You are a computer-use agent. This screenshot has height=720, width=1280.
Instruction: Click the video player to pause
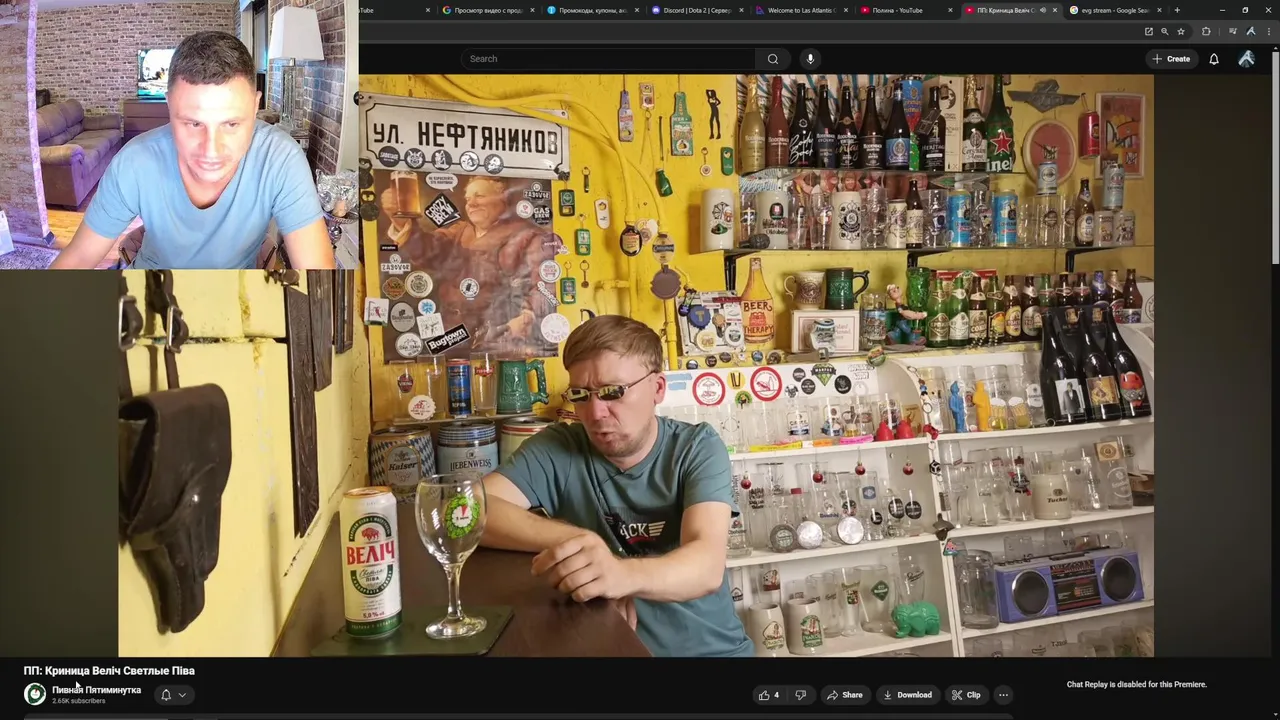[x=637, y=365]
